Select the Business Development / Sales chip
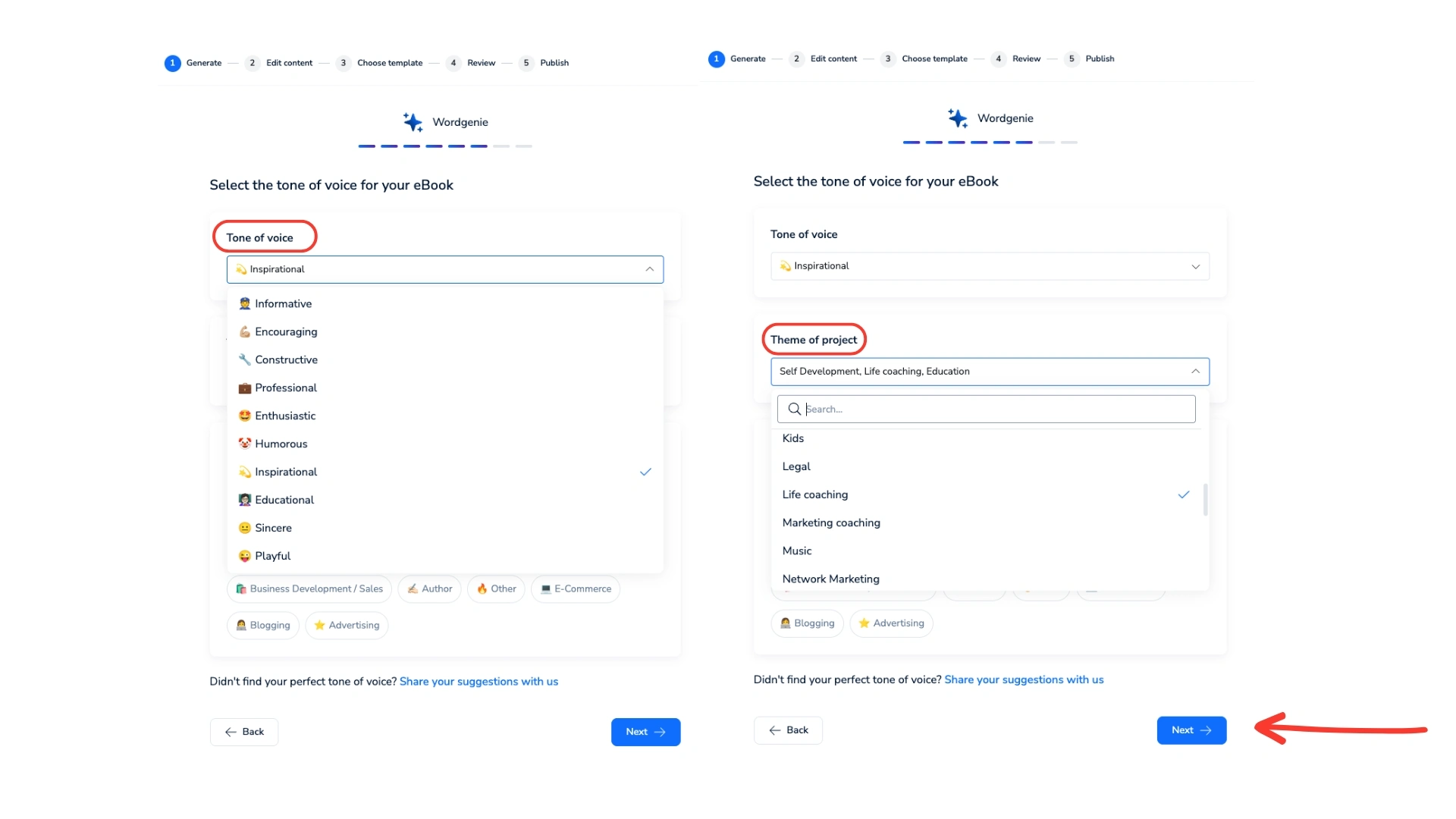 [x=309, y=589]
